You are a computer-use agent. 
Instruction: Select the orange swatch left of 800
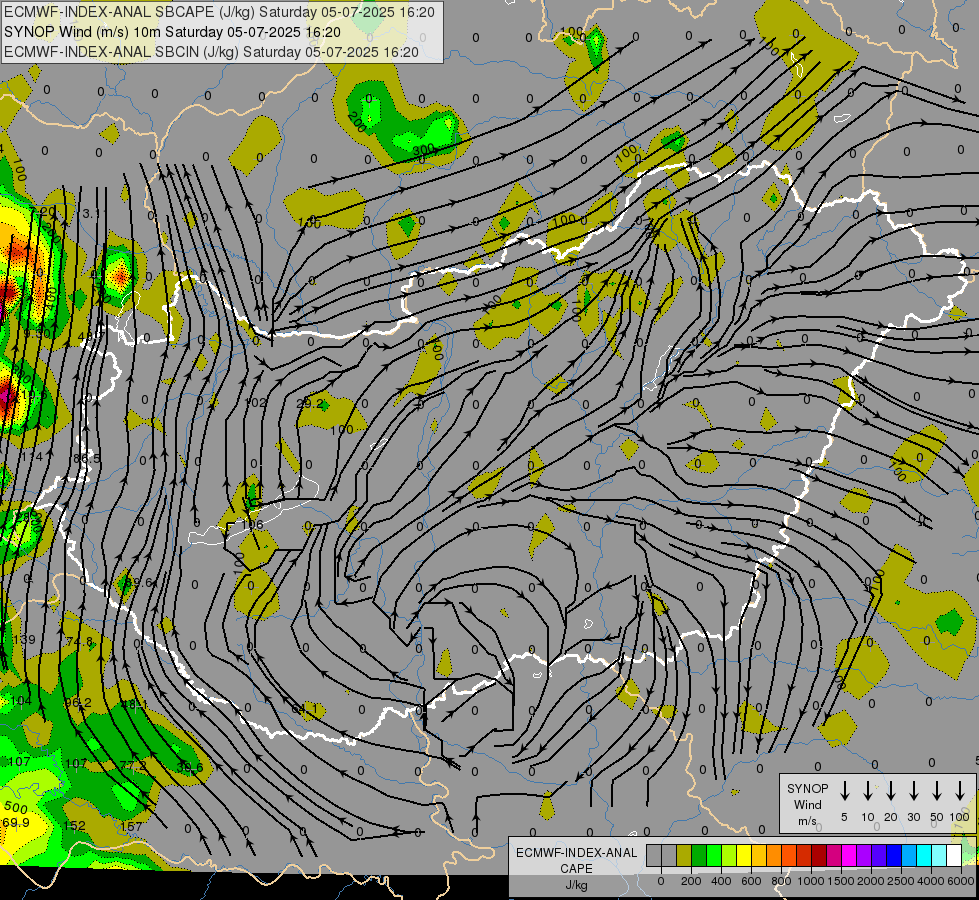pyautogui.click(x=774, y=855)
